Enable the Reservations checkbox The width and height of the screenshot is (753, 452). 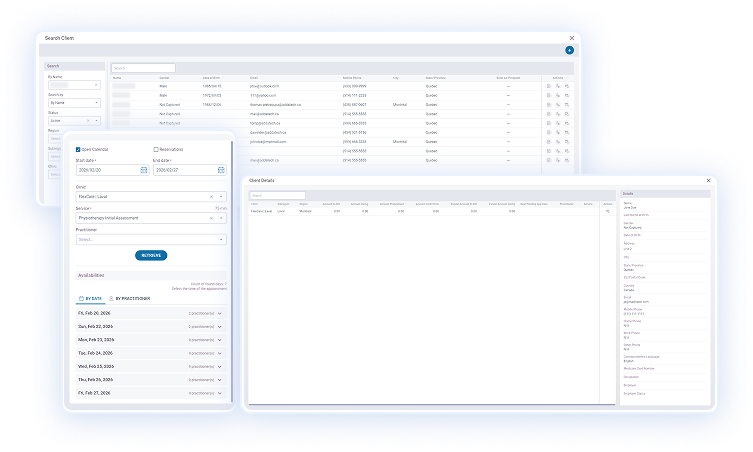point(155,149)
